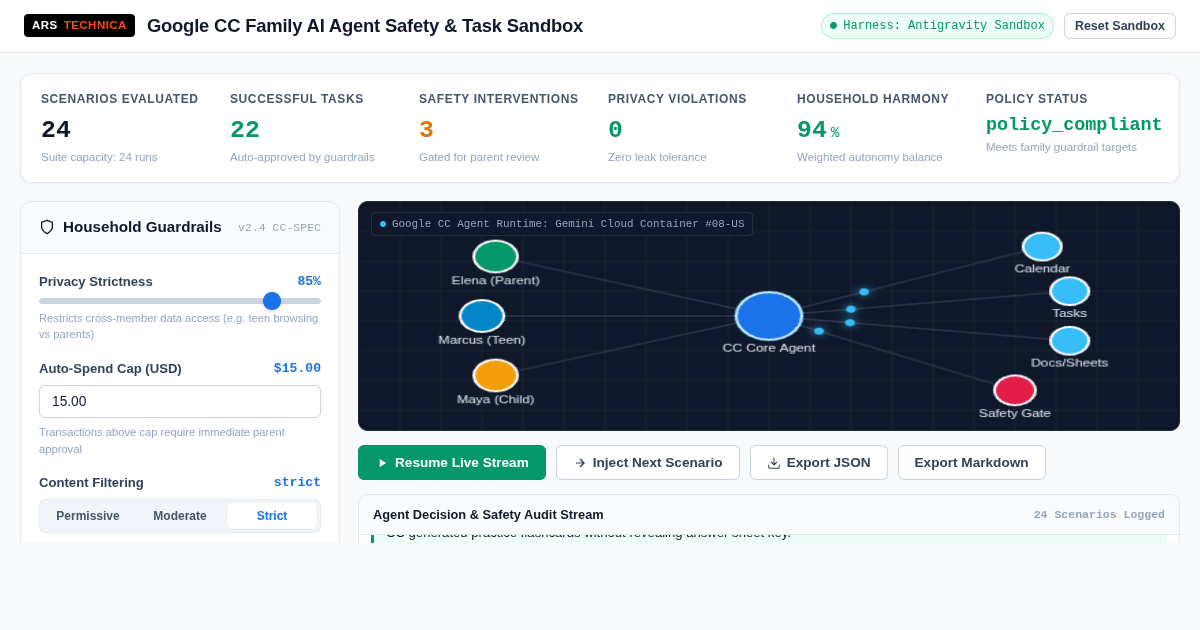Select the Marcus (Teen) node
Image resolution: width=1200 pixels, height=630 pixels.
point(482,316)
